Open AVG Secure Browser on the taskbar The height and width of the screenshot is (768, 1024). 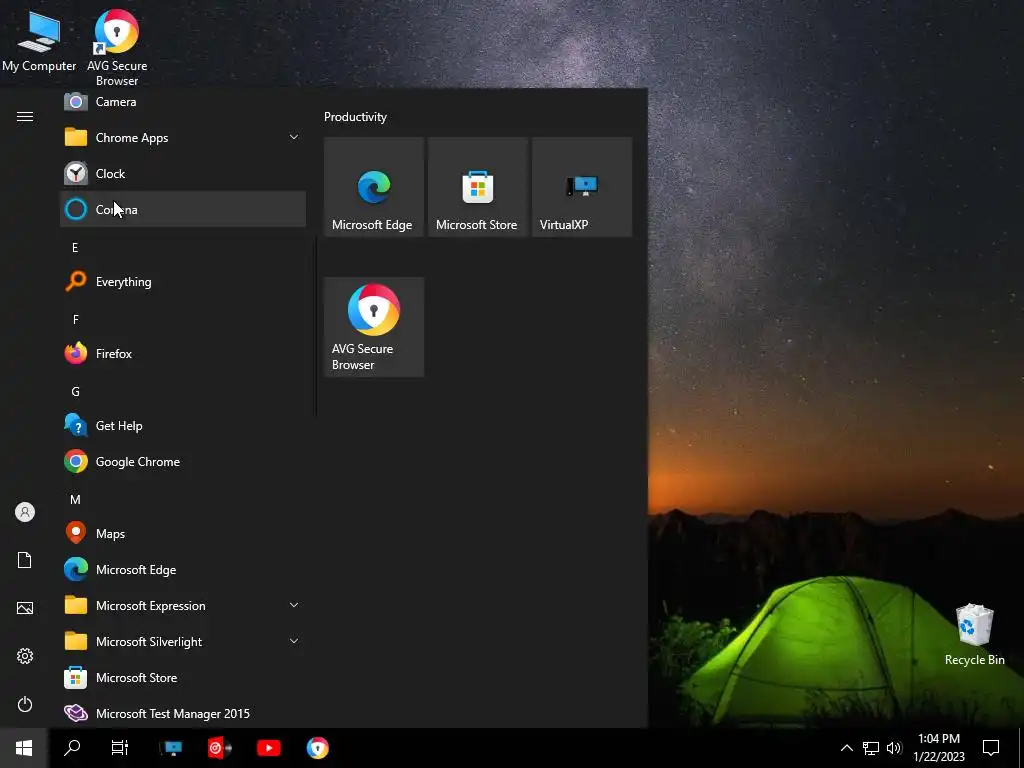click(x=317, y=748)
